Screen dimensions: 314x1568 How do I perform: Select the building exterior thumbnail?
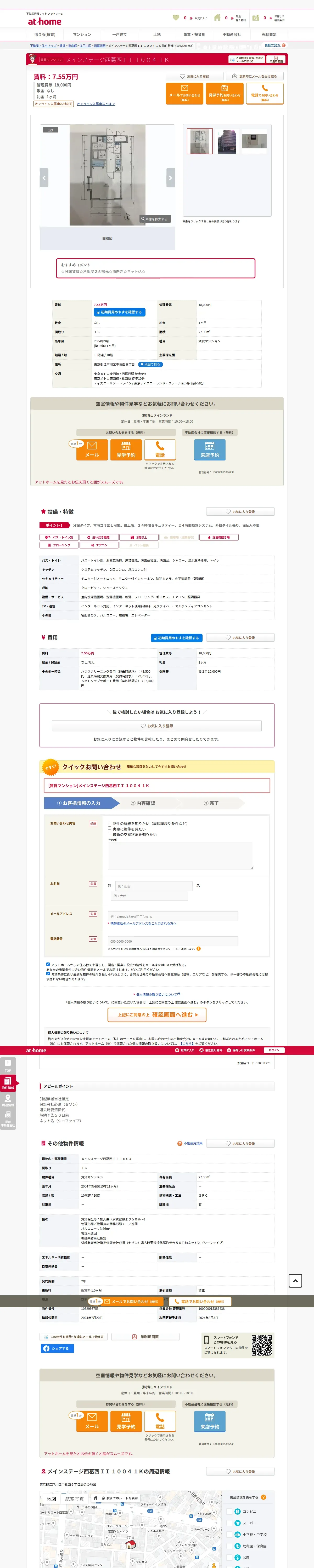tap(227, 141)
